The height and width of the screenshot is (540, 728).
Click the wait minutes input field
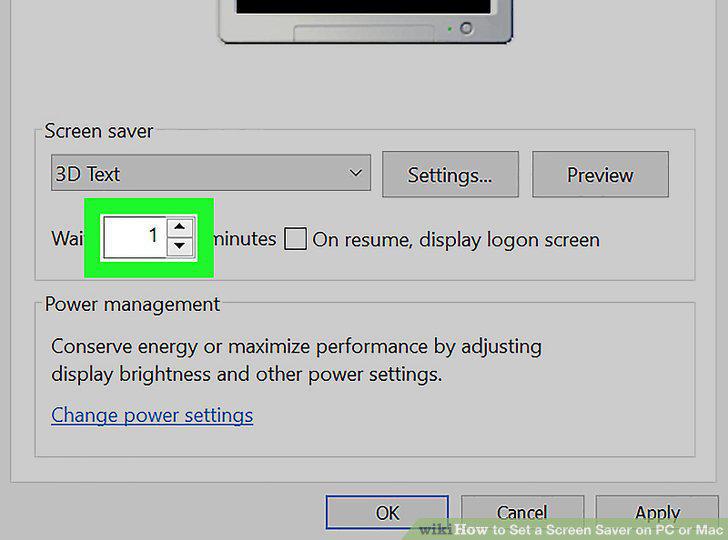[135, 237]
